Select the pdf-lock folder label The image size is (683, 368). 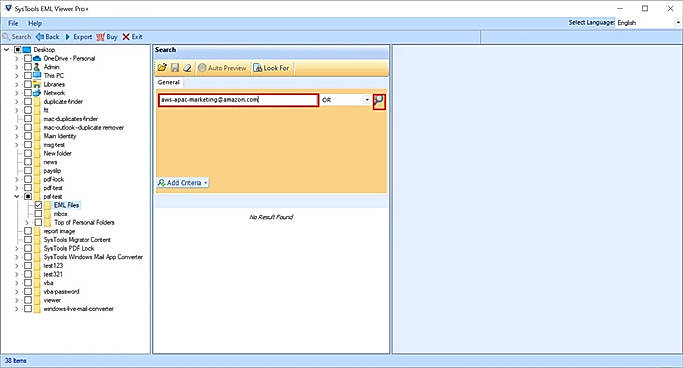click(54, 179)
